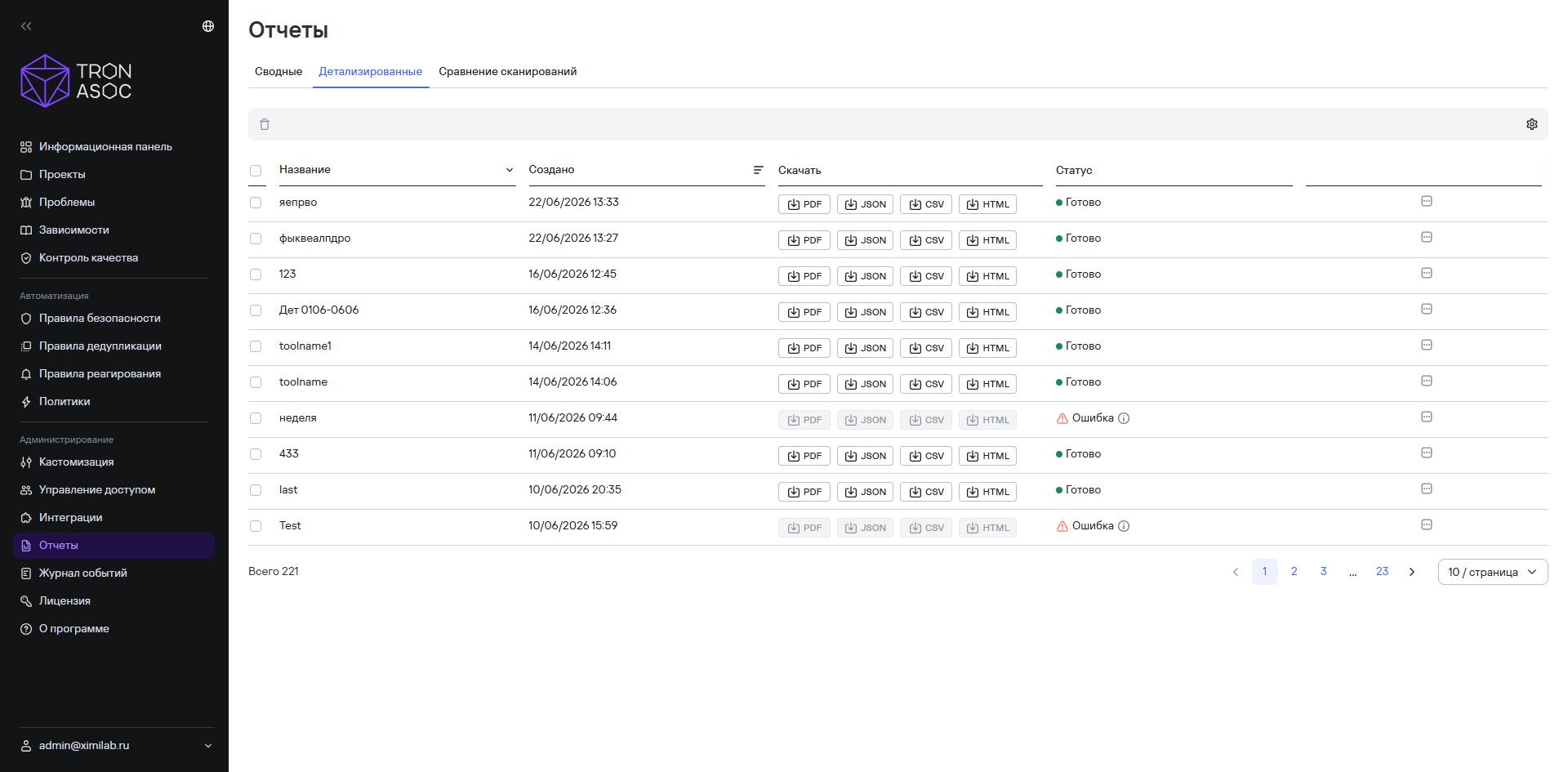
Task: Open the Сравнение сканирований tab
Action: click(507, 72)
